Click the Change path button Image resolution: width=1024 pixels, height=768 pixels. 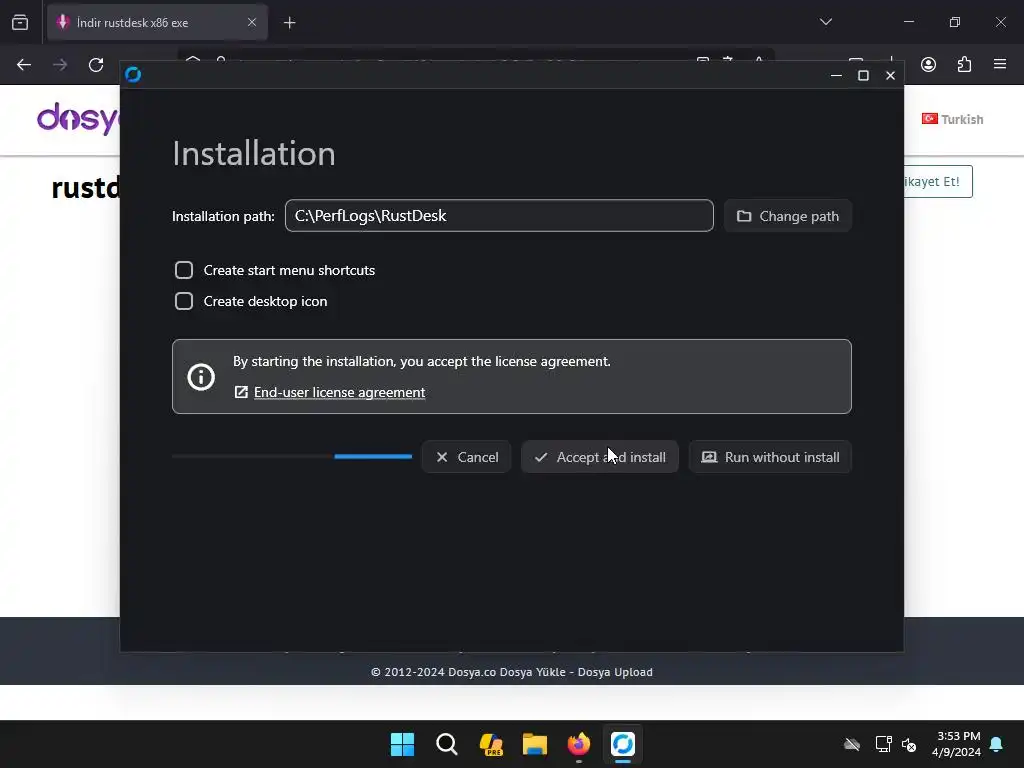[788, 216]
